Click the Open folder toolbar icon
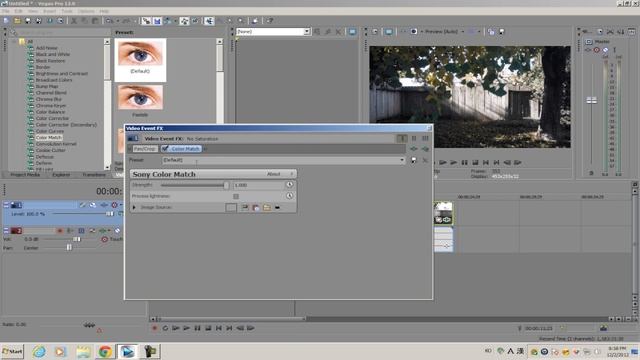 click(x=17, y=20)
